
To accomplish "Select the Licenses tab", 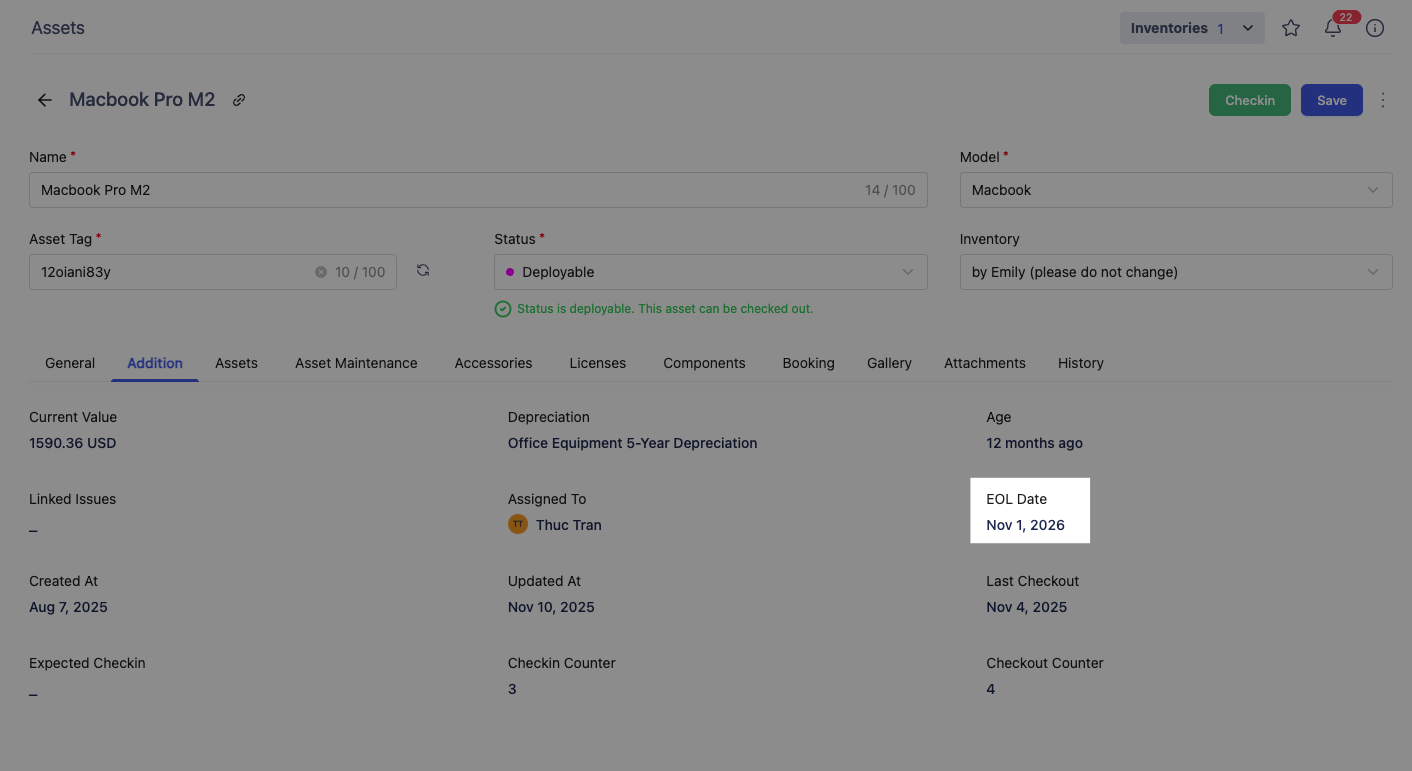I will click(597, 363).
